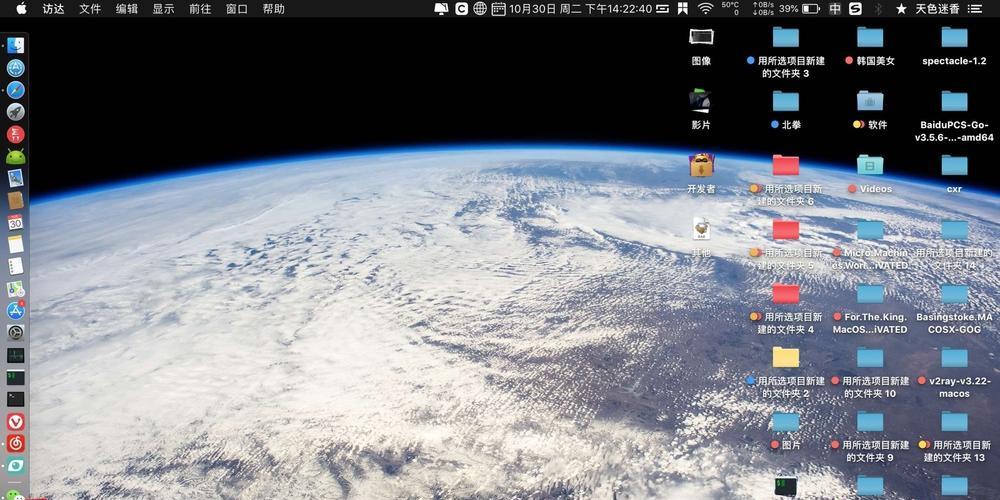
Task: Select the BaiduPCS-Go folder icon
Action: click(x=954, y=101)
